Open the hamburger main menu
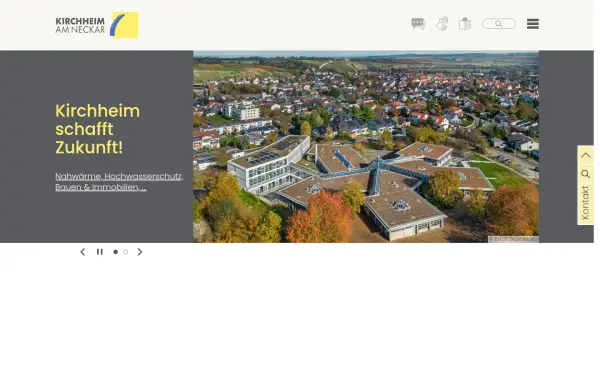This screenshot has width=600, height=375. (x=533, y=24)
